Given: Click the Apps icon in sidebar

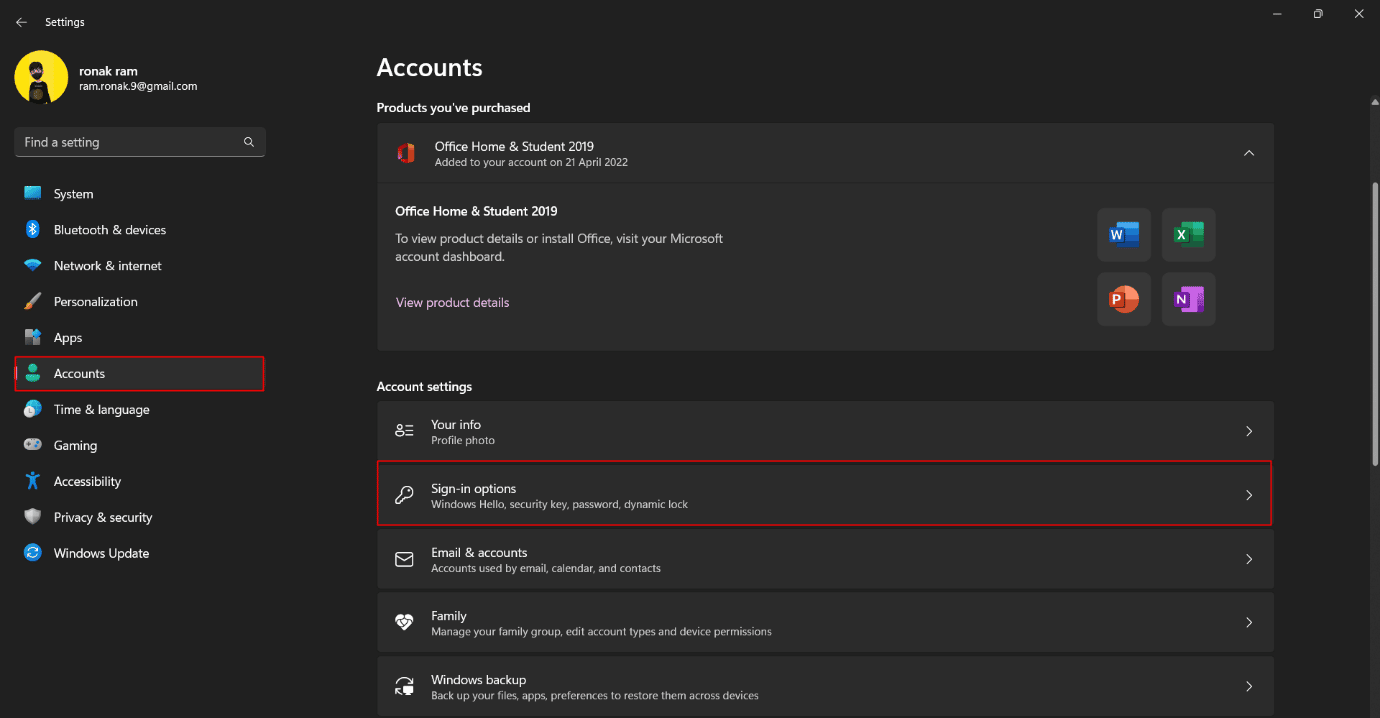Looking at the screenshot, I should click(33, 338).
